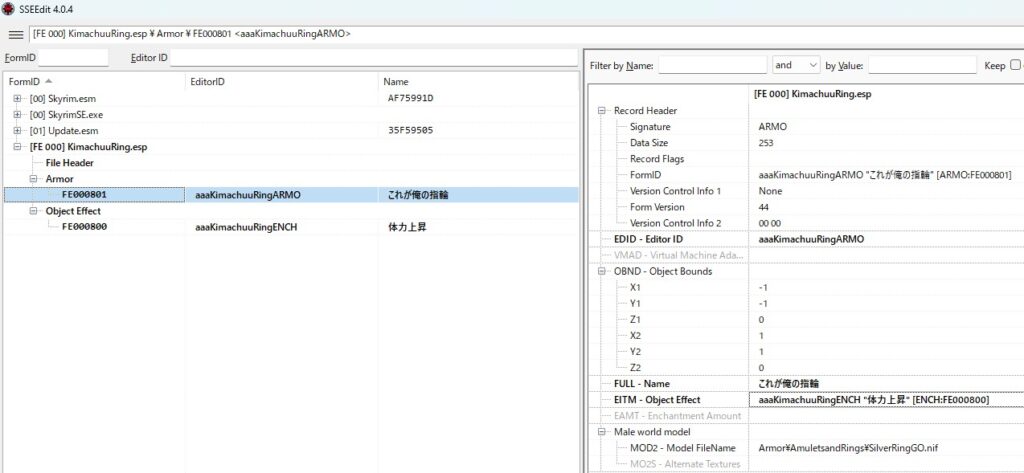Collapse the Armor group

point(33,179)
